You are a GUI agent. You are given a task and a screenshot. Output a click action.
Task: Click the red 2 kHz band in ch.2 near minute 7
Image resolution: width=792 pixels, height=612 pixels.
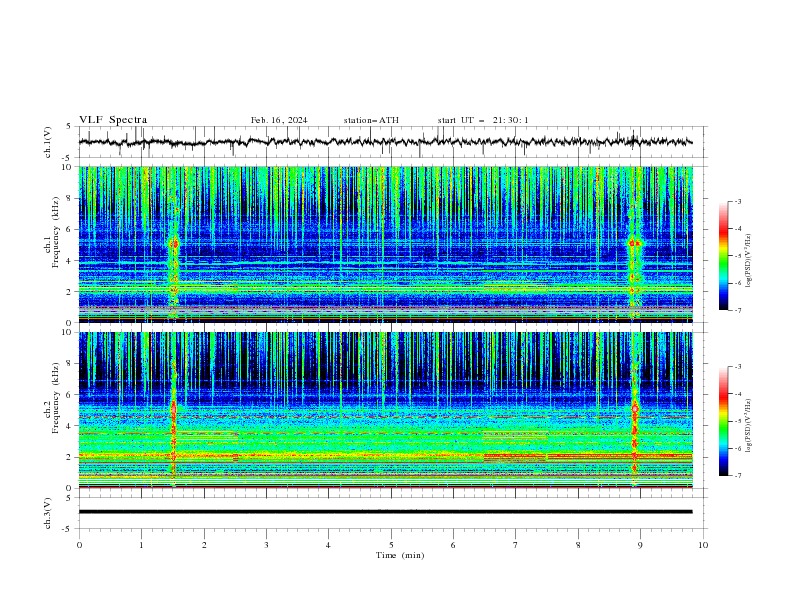click(515, 455)
